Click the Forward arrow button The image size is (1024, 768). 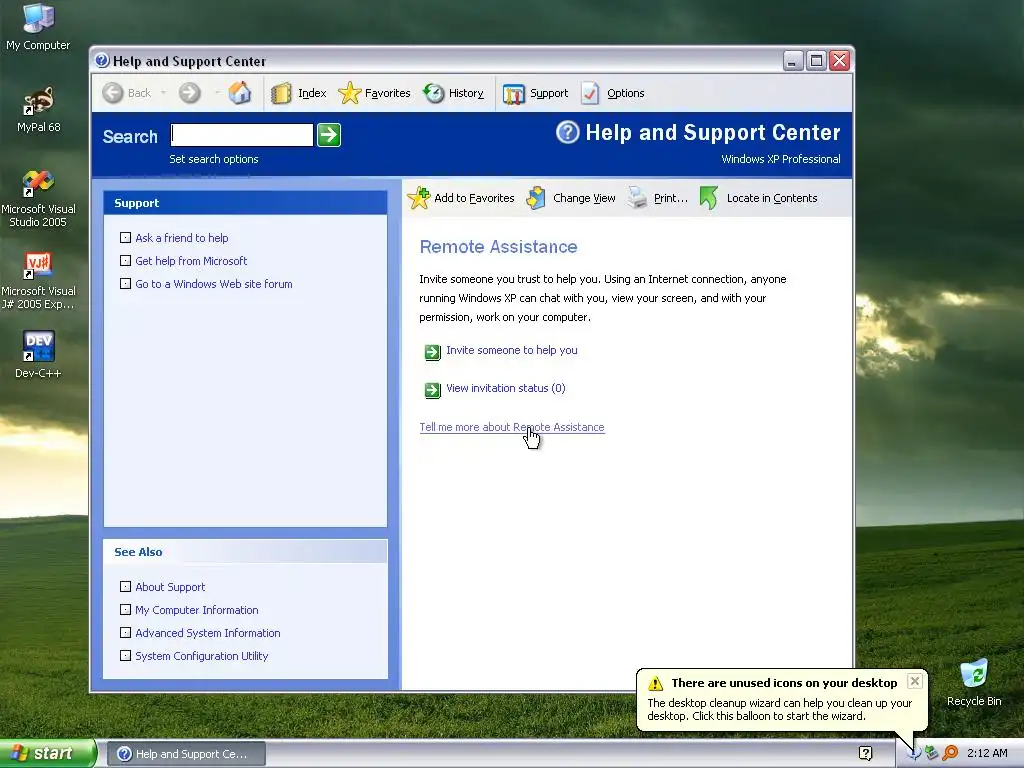(x=189, y=93)
